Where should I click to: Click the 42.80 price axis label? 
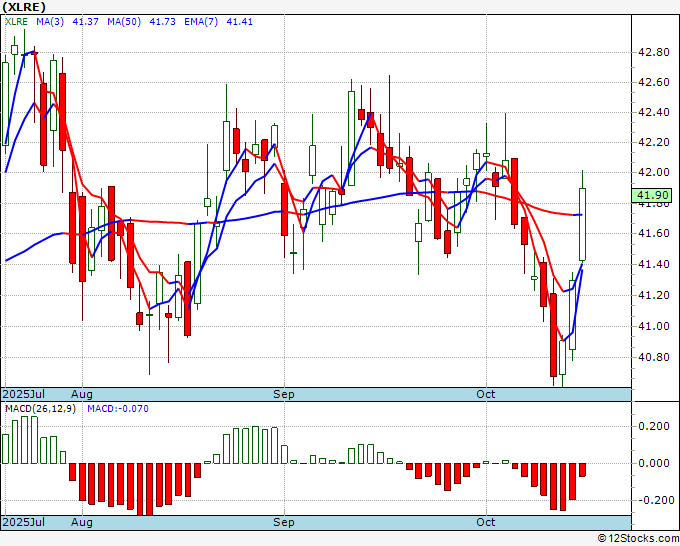[x=654, y=52]
